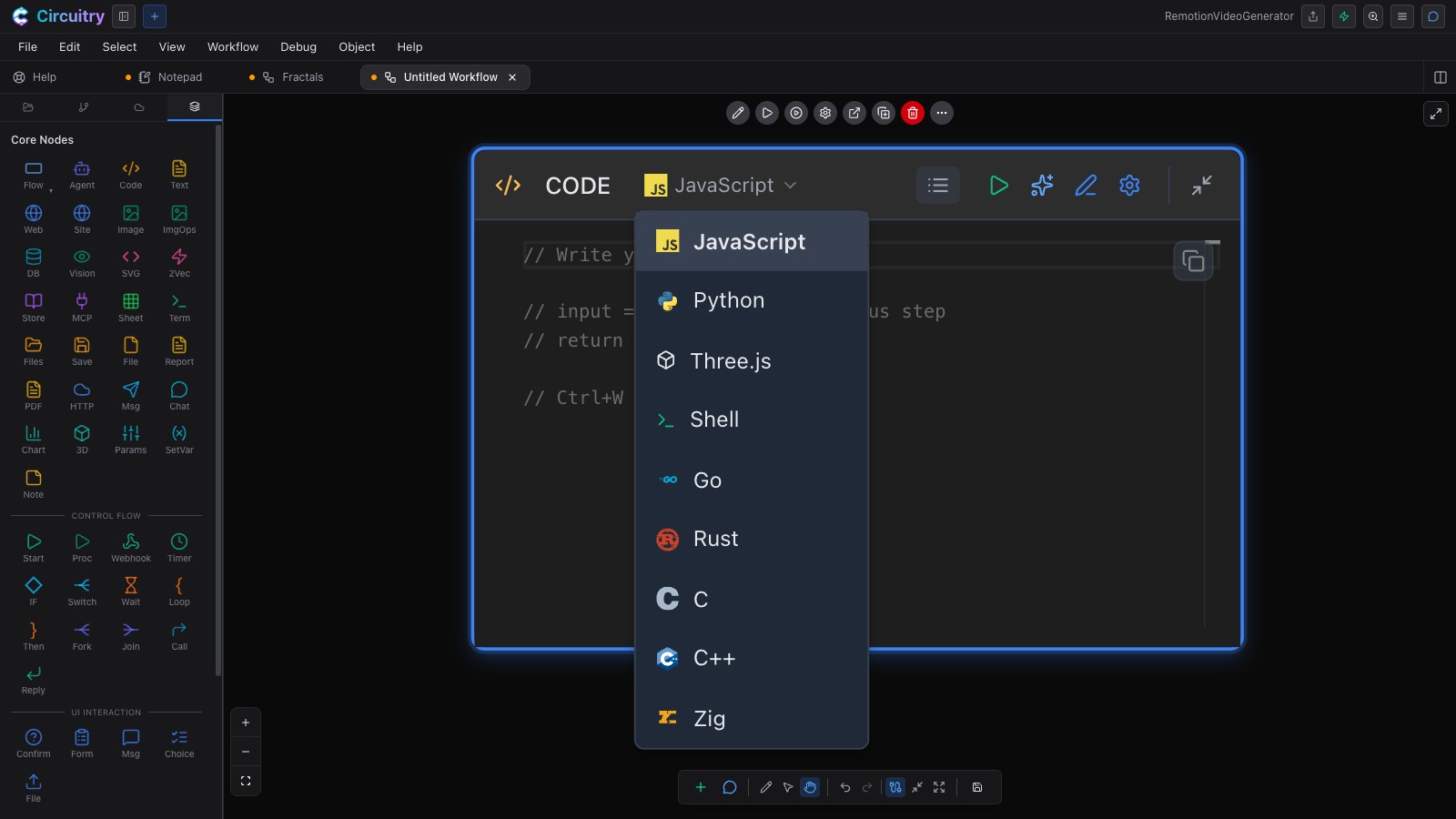Run the code node with play icon
Image resolution: width=1456 pixels, height=819 pixels.
pyautogui.click(x=998, y=186)
